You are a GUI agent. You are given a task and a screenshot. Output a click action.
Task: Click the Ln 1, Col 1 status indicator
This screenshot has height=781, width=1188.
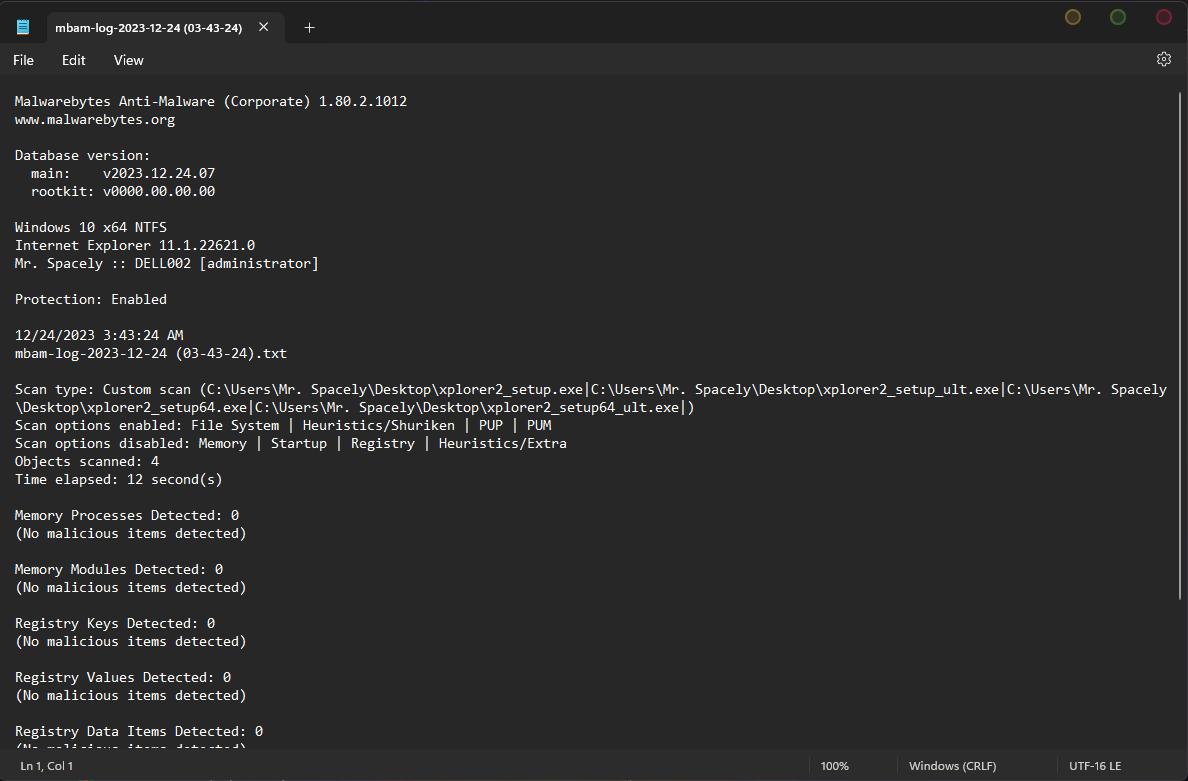pyautogui.click(x=47, y=766)
